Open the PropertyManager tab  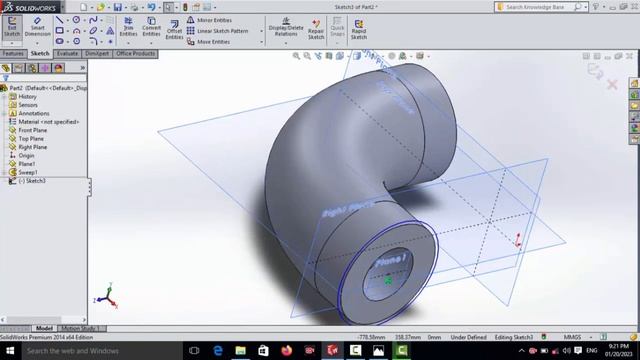19,68
